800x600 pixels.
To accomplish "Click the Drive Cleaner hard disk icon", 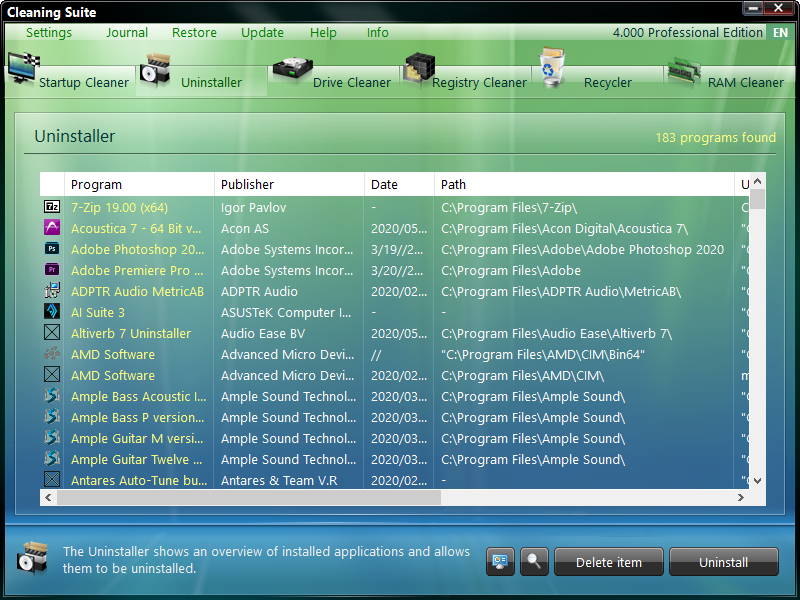I will tap(292, 69).
